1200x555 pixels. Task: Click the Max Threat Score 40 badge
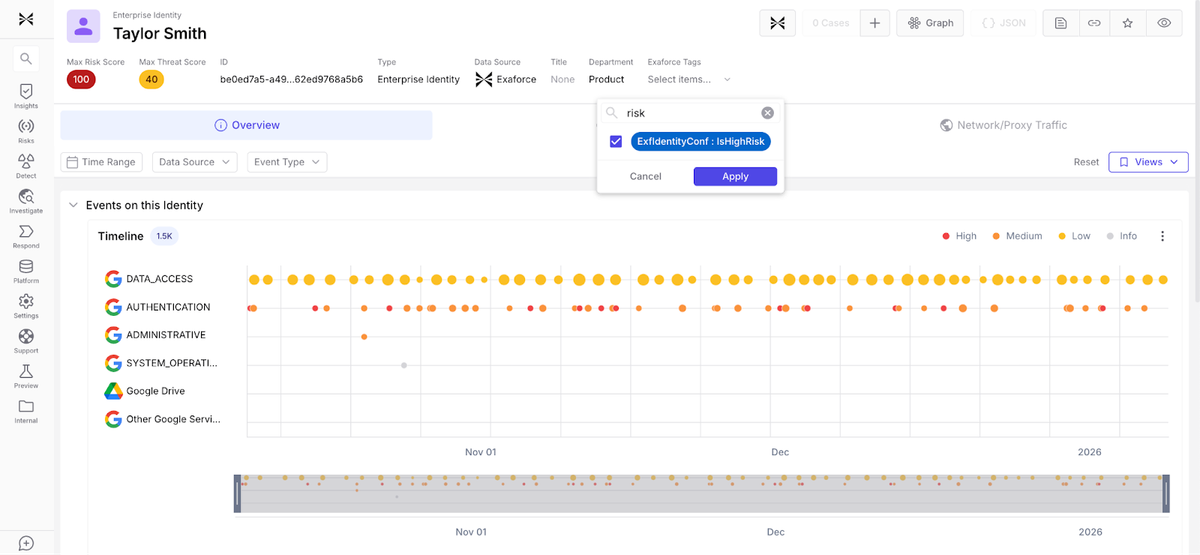coord(151,79)
